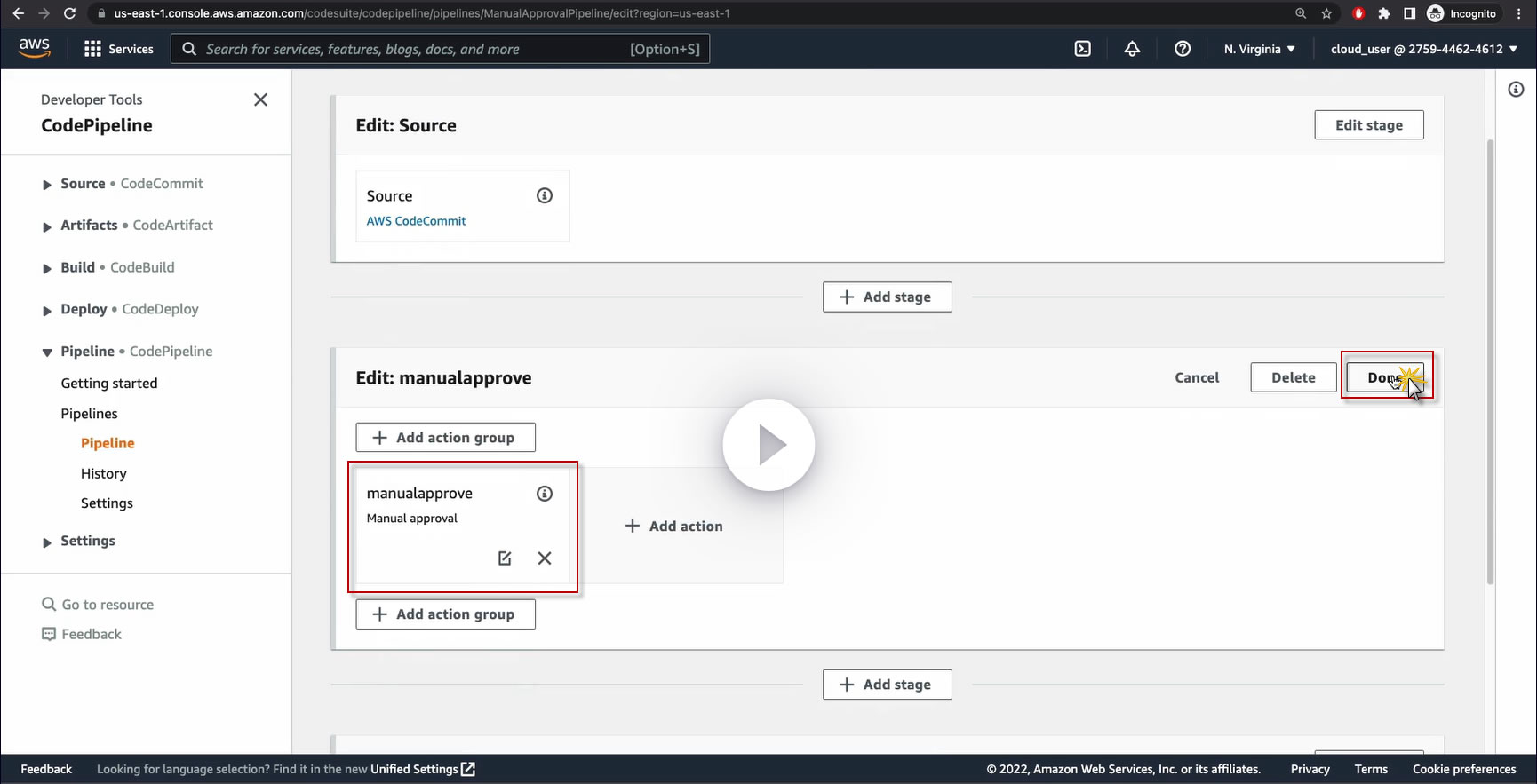
Task: Open AWS CloudShell terminal icon
Action: tap(1082, 49)
